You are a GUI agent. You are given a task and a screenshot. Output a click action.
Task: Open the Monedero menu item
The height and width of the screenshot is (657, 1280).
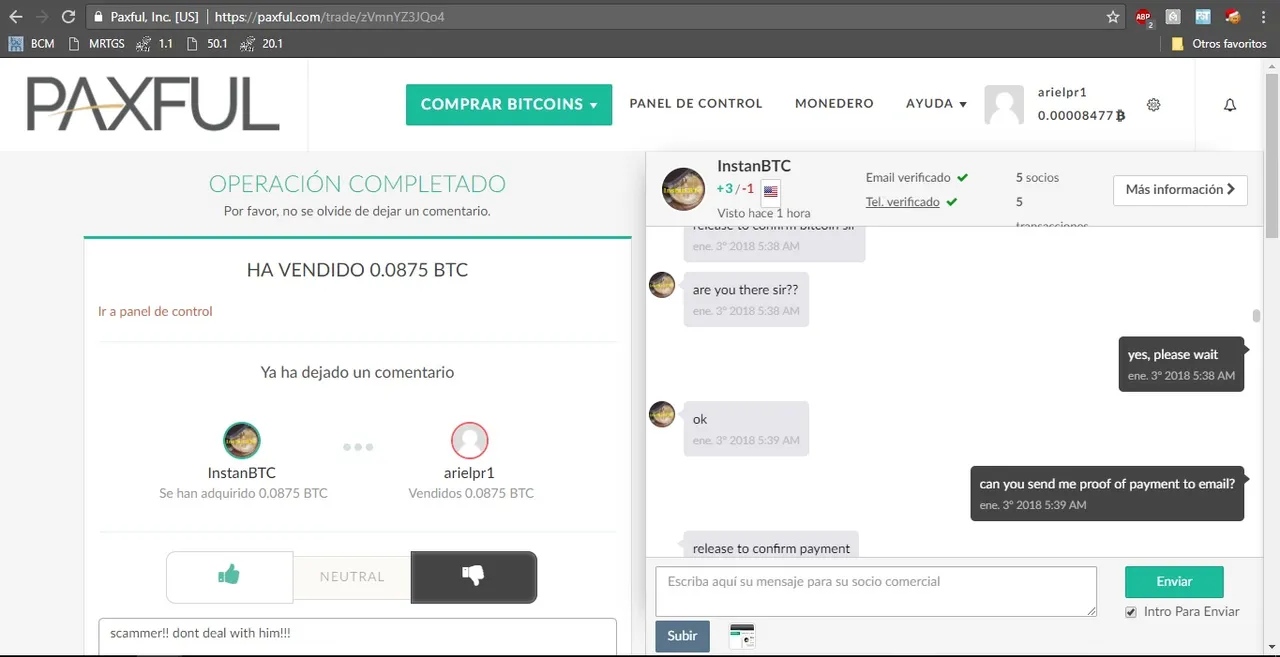[x=834, y=104]
